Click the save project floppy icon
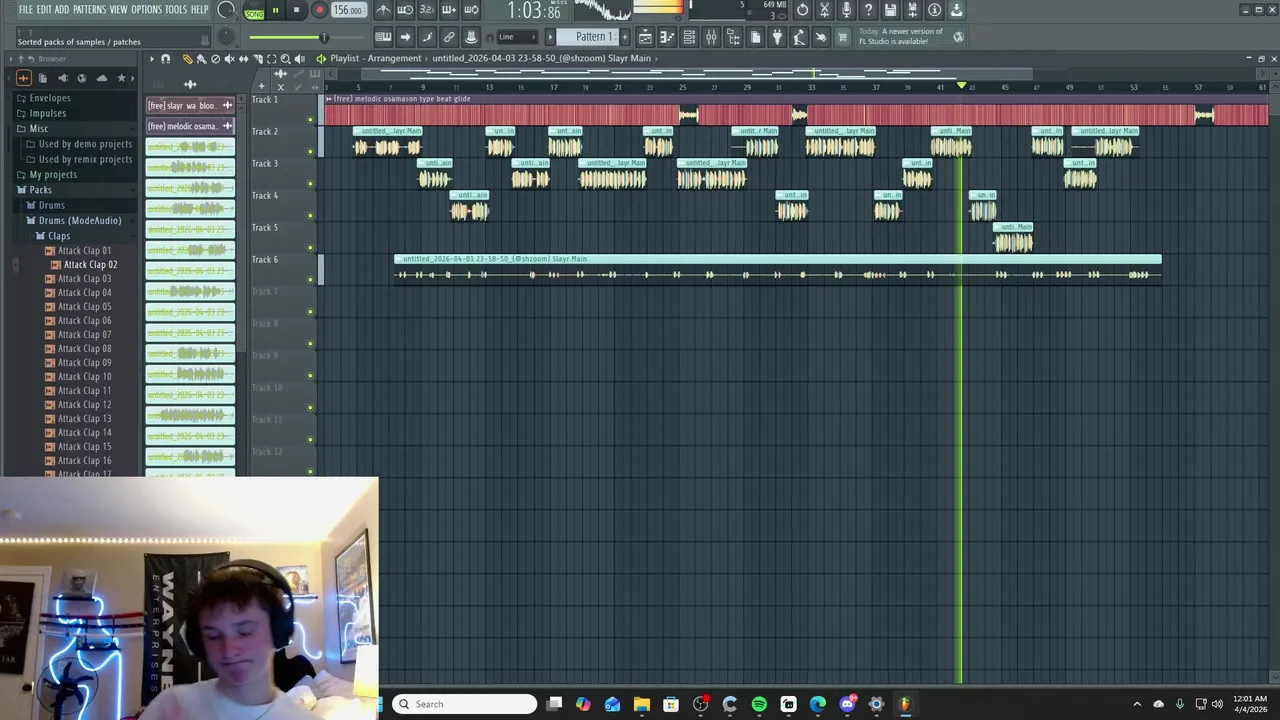Viewport: 1280px width, 720px height. 890,10
